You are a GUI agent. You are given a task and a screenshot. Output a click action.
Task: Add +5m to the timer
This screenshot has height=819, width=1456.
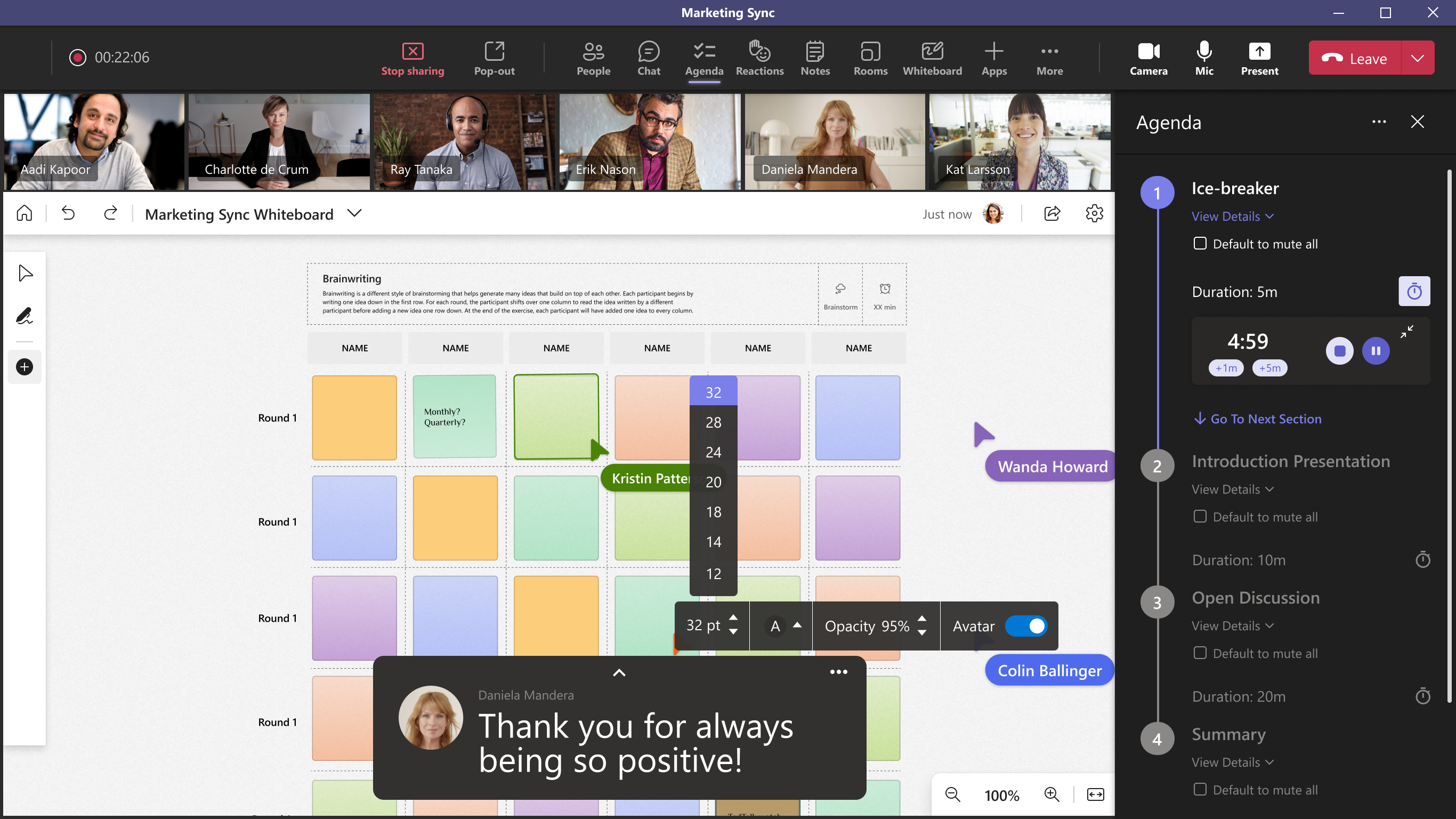pyautogui.click(x=1269, y=368)
